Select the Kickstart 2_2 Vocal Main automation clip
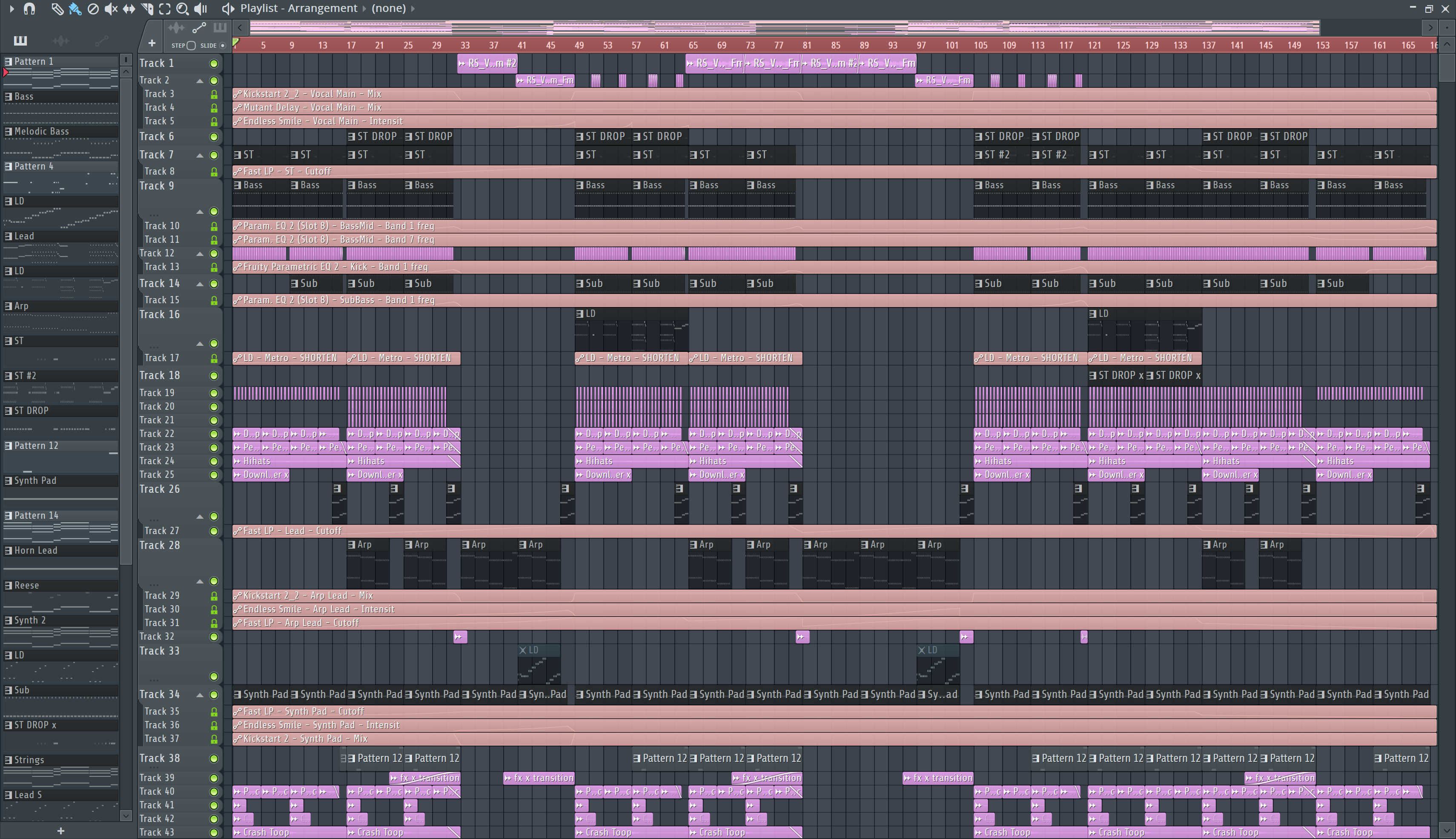This screenshot has height=839, width=1456. tap(834, 94)
